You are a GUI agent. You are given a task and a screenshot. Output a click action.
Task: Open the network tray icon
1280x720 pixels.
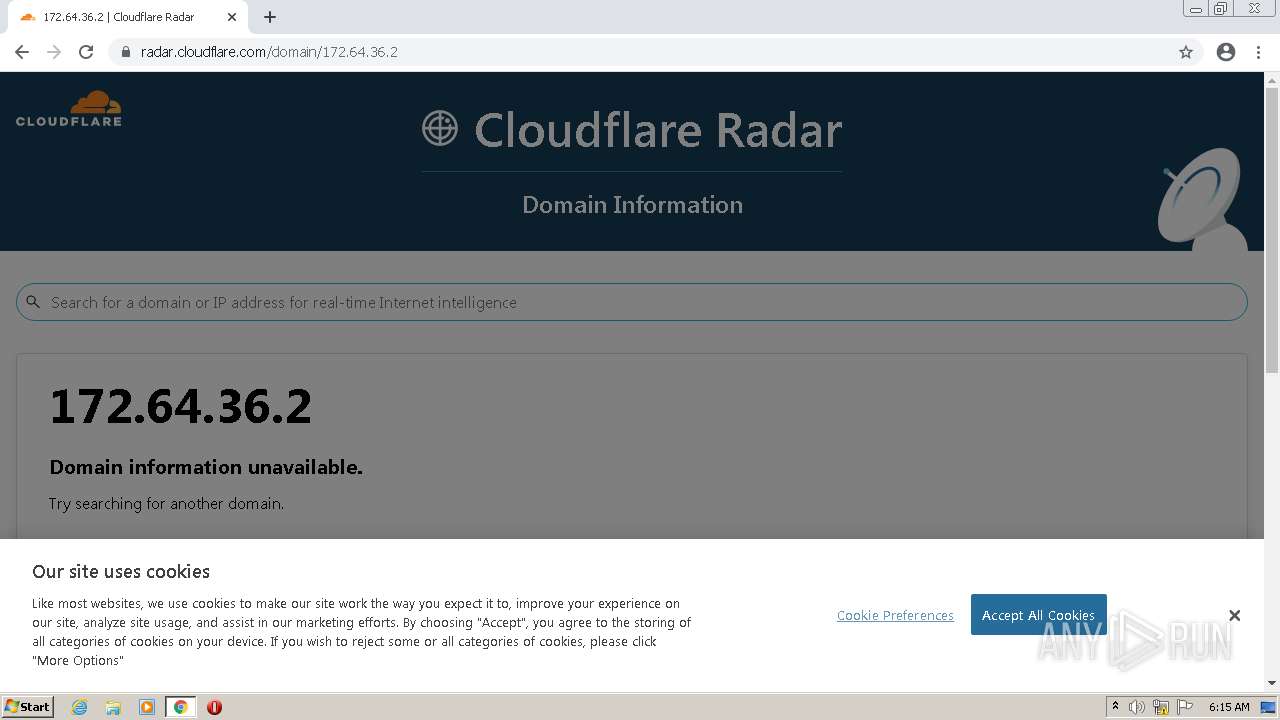1161,707
